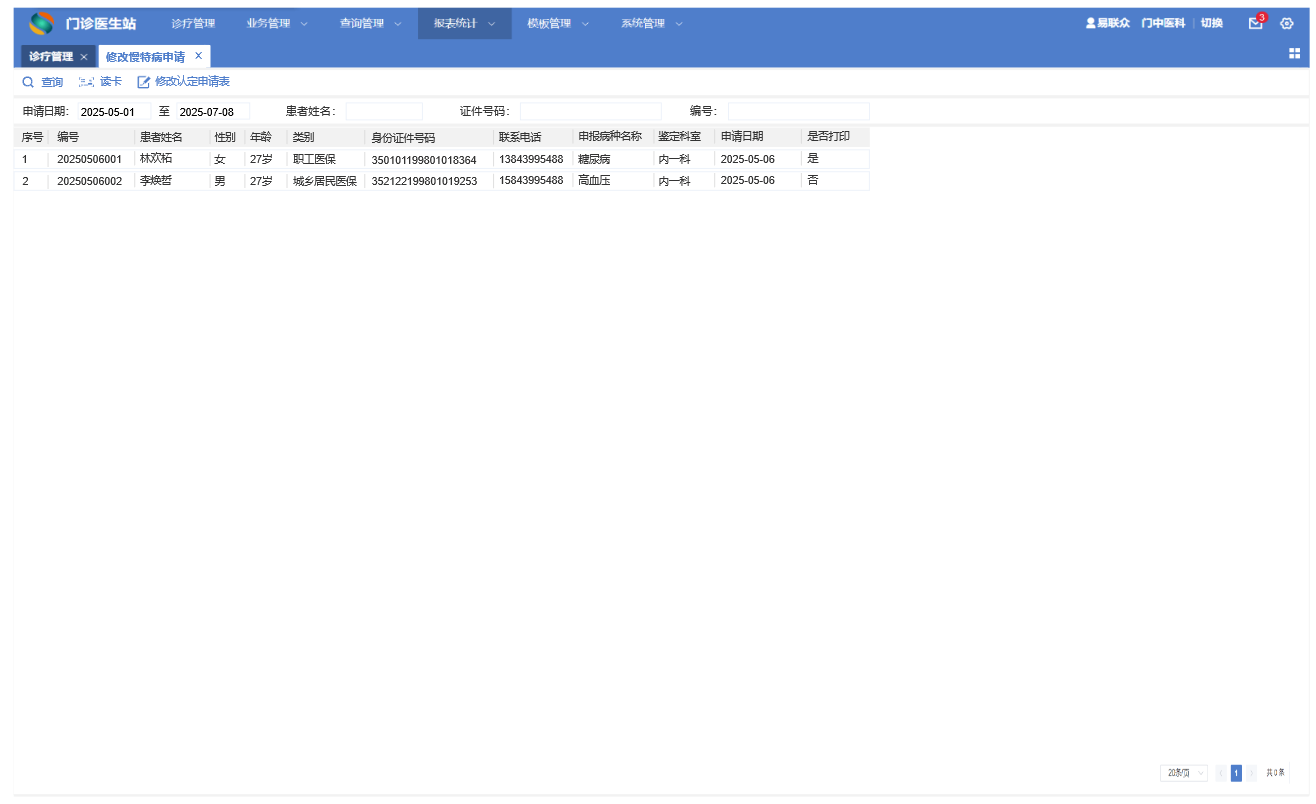The image size is (1316, 804).
Task: Open the messages envelope icon
Action: coord(1256,23)
